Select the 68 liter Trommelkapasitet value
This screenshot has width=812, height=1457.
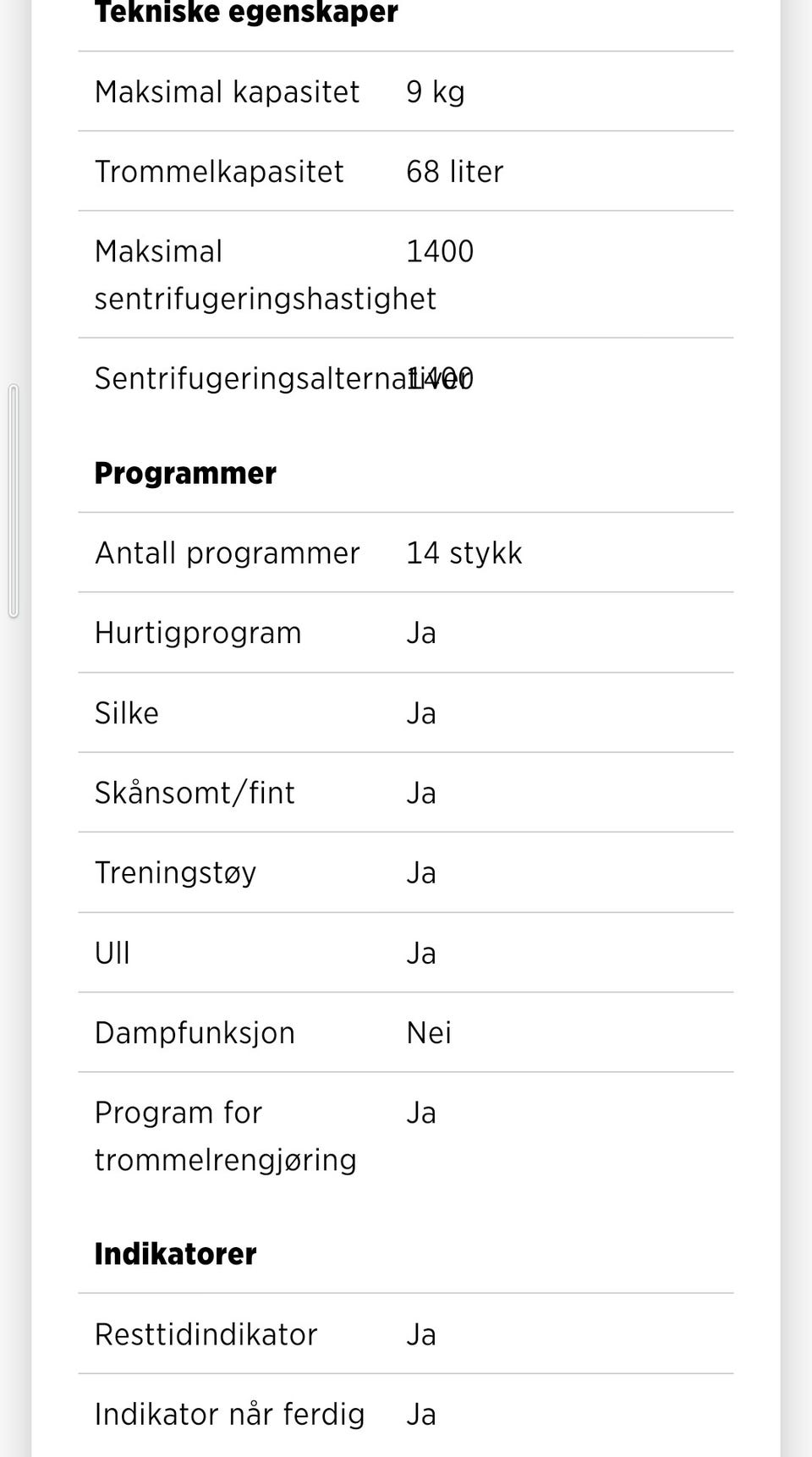pyautogui.click(x=454, y=171)
